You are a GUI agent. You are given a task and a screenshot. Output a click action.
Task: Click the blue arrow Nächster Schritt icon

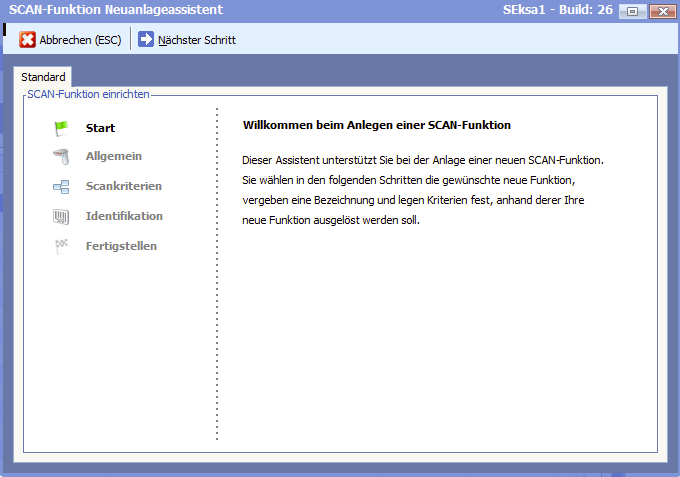(146, 40)
